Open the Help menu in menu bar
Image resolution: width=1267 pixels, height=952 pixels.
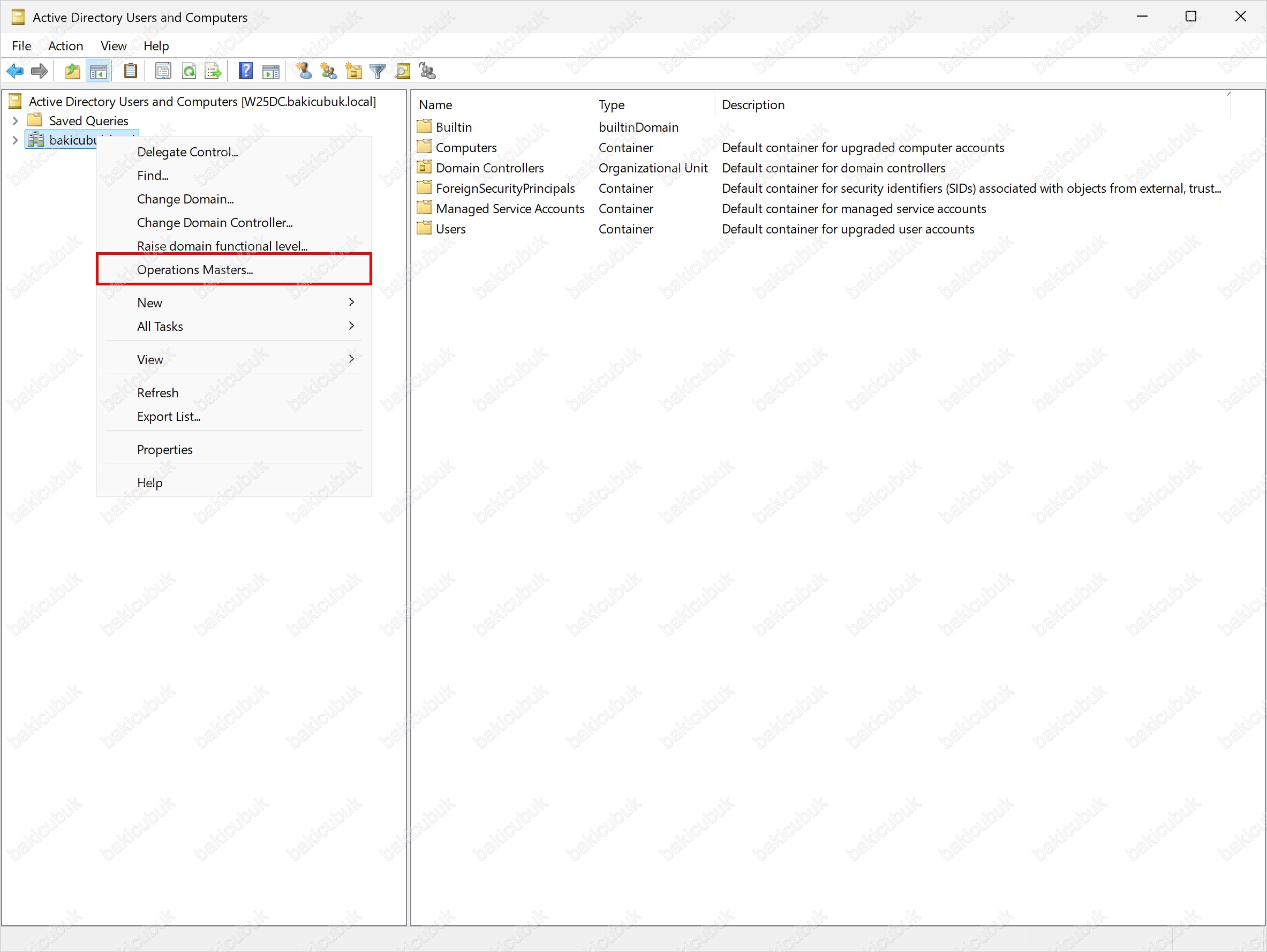coord(156,46)
